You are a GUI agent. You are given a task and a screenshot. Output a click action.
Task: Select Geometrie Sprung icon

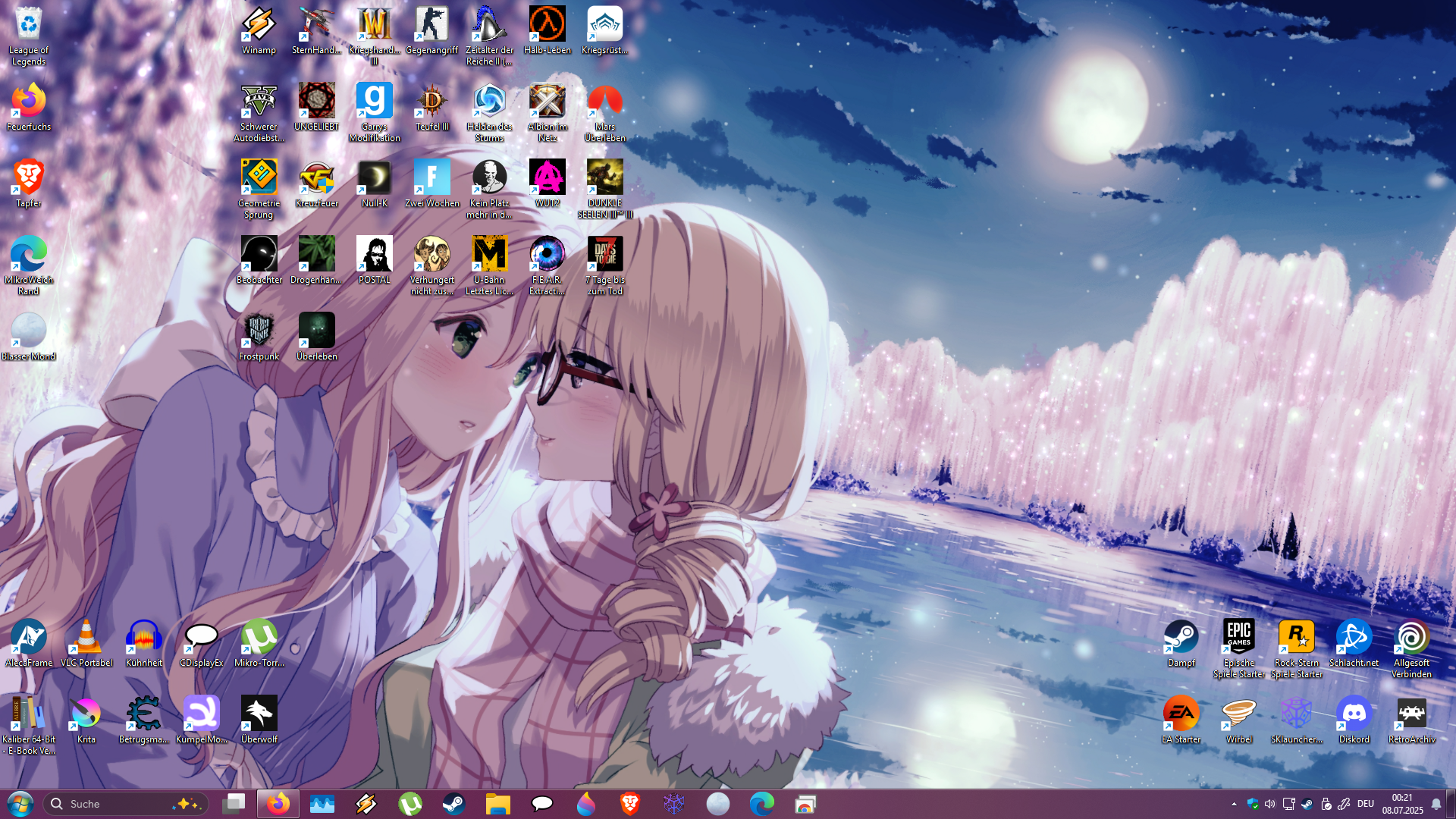(x=259, y=189)
